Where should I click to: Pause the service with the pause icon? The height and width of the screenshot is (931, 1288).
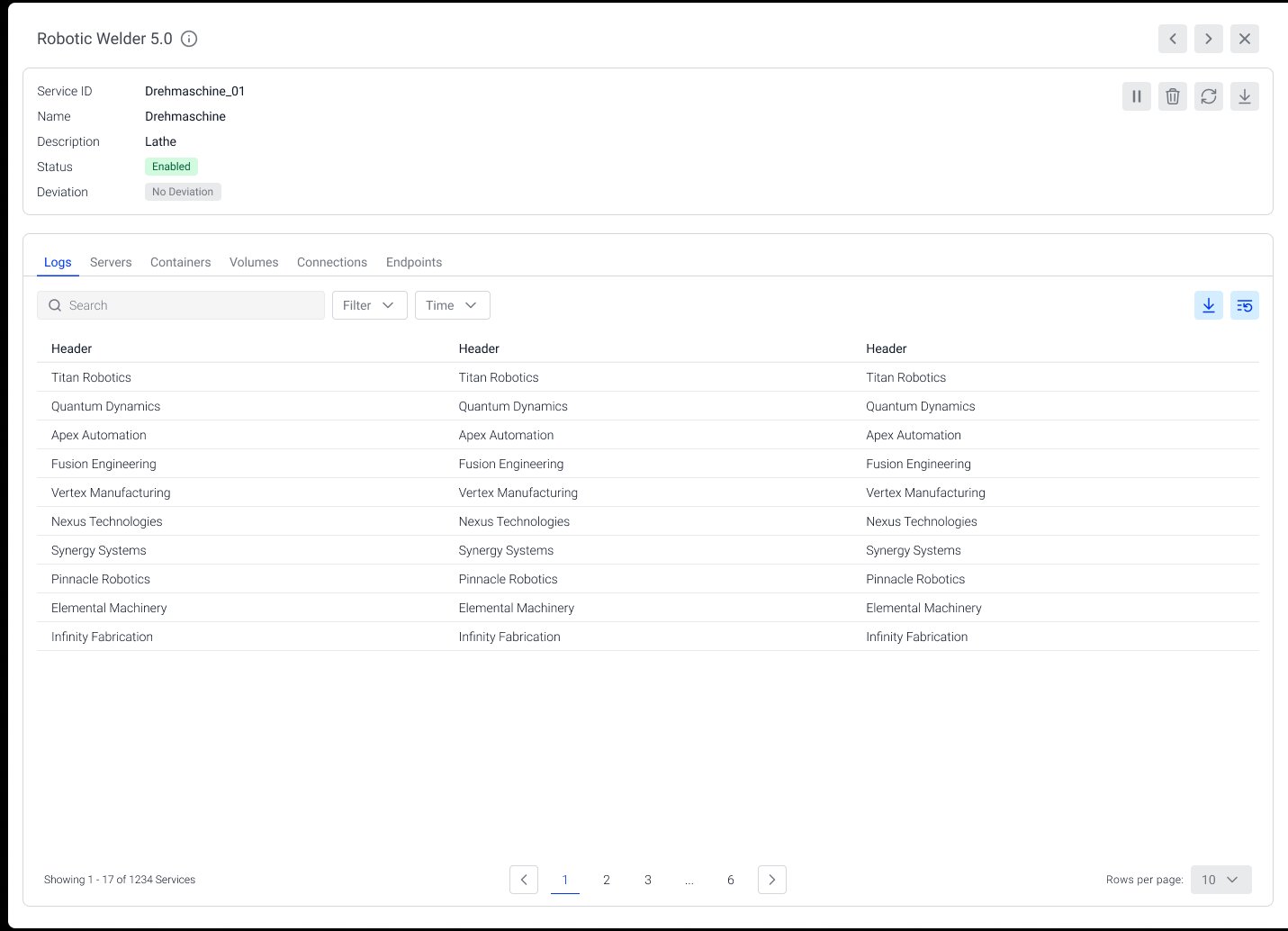click(1136, 96)
